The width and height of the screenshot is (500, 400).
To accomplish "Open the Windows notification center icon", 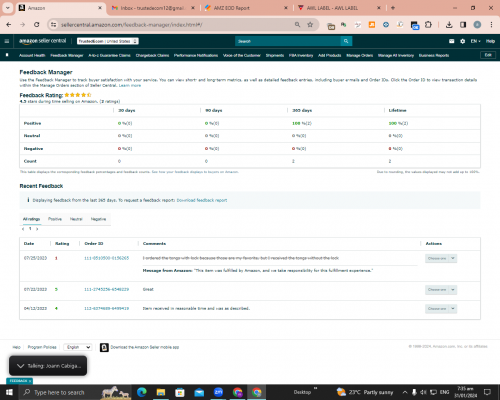I will click(x=487, y=392).
